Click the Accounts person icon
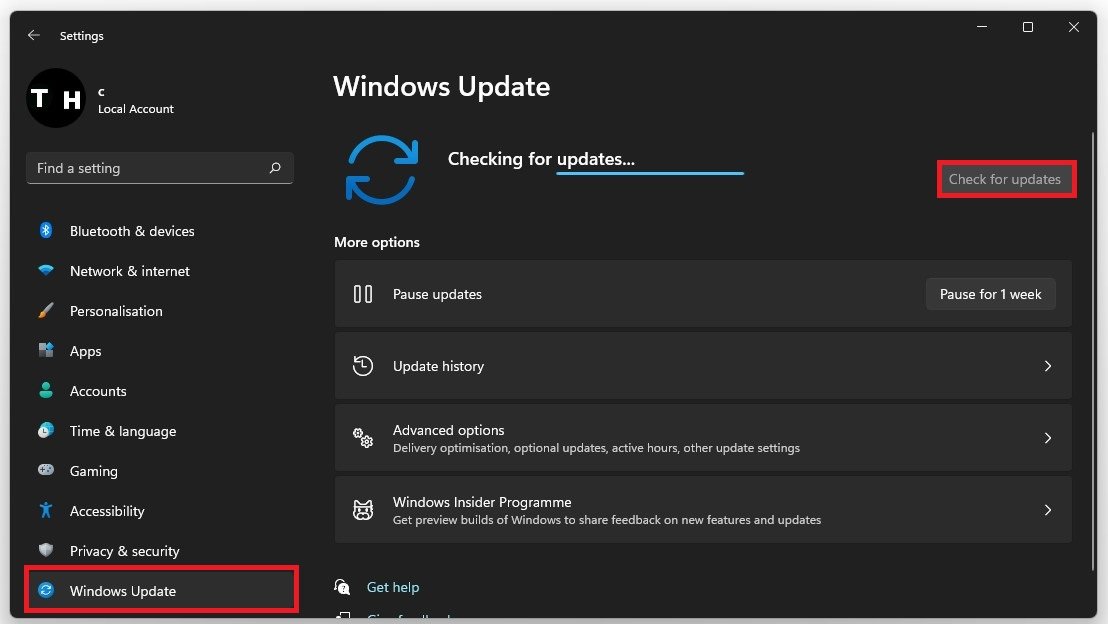1108x624 pixels. (x=46, y=390)
